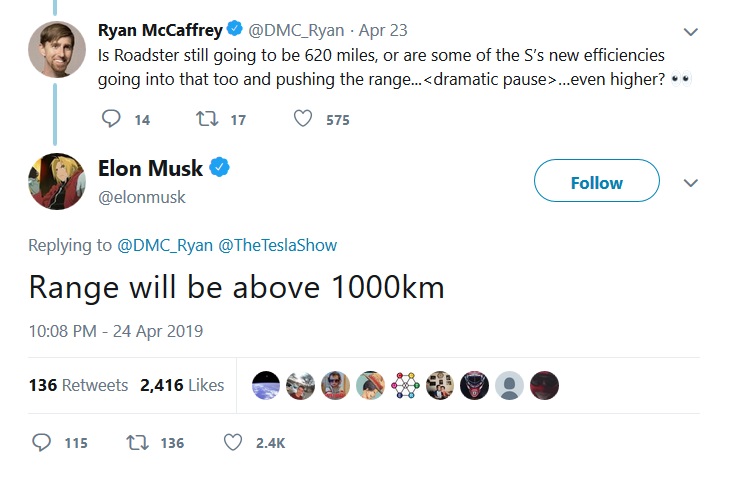The image size is (733, 482).
Task: Expand more options chevron beside Follow button
Action: [690, 184]
